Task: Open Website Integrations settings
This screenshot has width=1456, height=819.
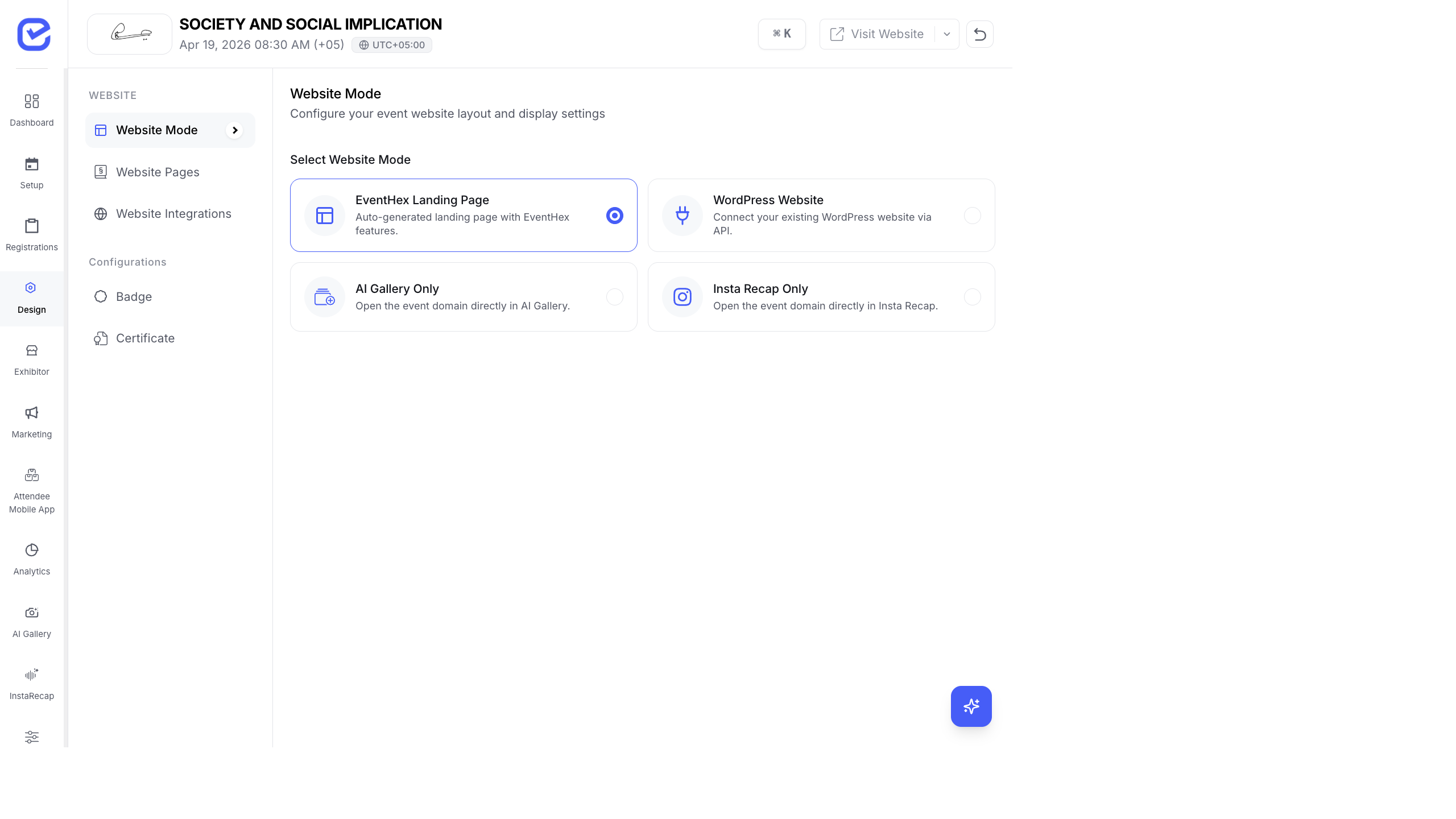Action: 173,213
